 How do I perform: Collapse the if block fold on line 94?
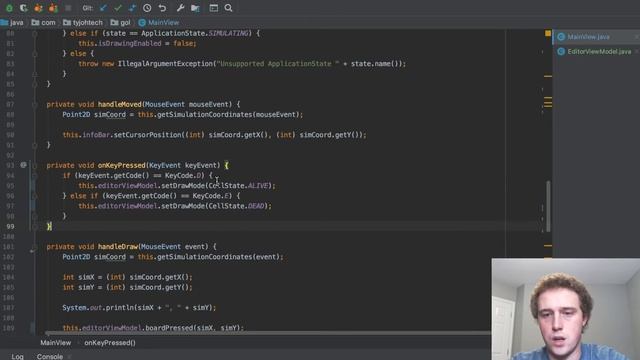pyautogui.click(x=35, y=176)
